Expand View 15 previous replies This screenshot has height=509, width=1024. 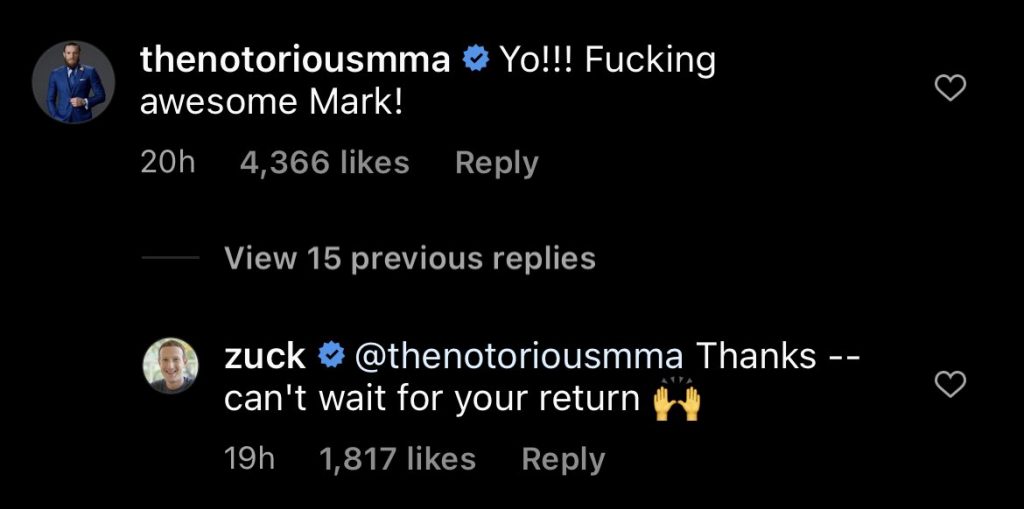[410, 259]
